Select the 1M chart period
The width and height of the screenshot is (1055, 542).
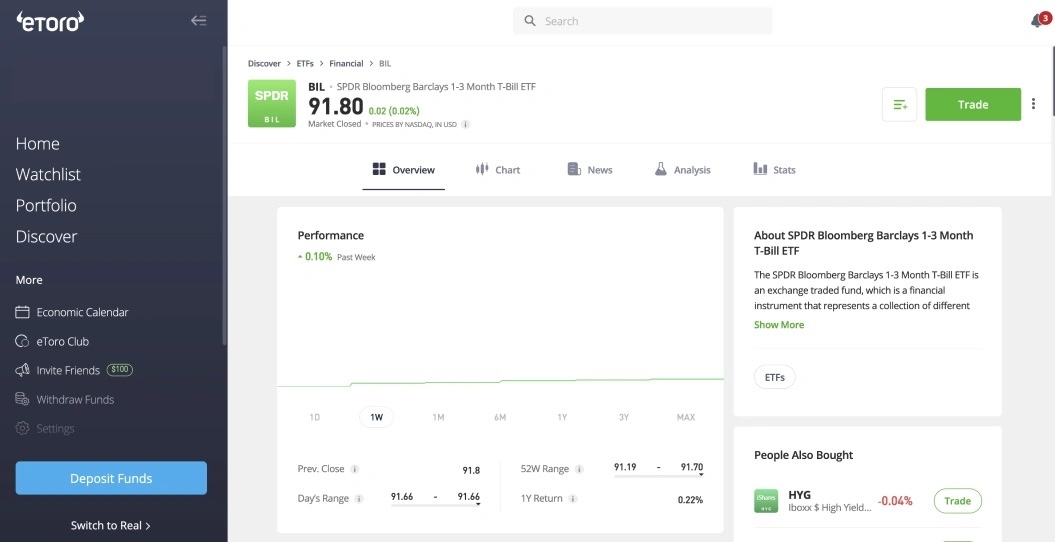[438, 417]
